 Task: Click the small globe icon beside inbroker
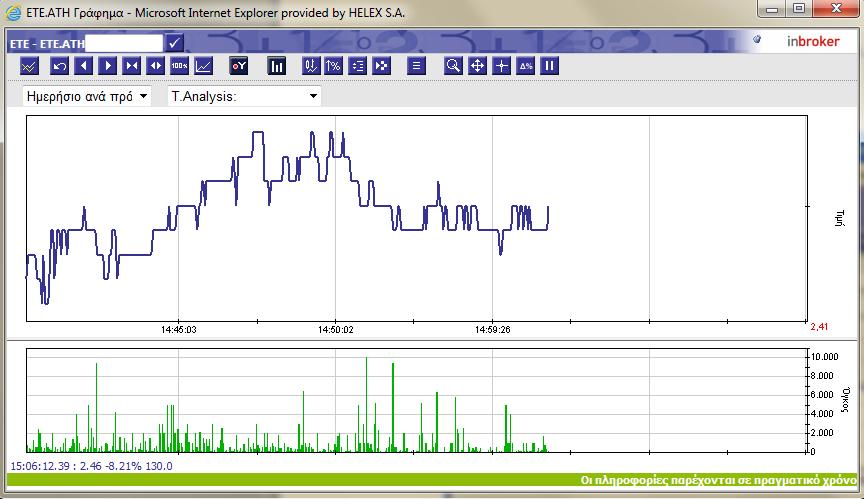click(757, 39)
